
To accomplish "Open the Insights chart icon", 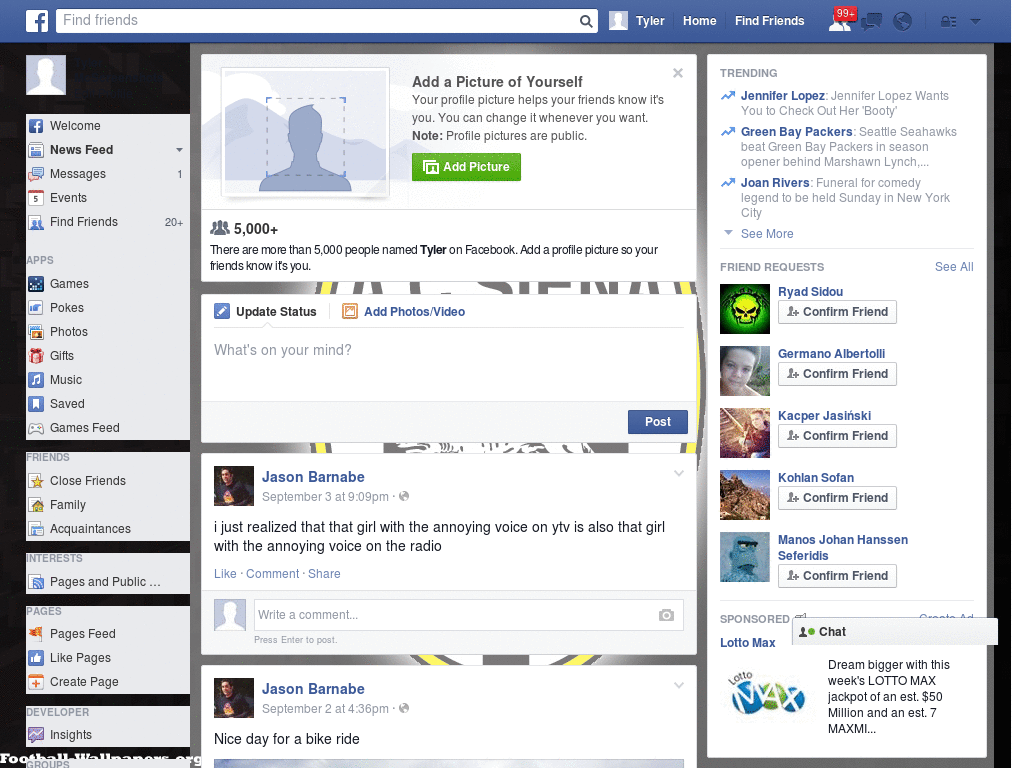I will click(x=36, y=735).
